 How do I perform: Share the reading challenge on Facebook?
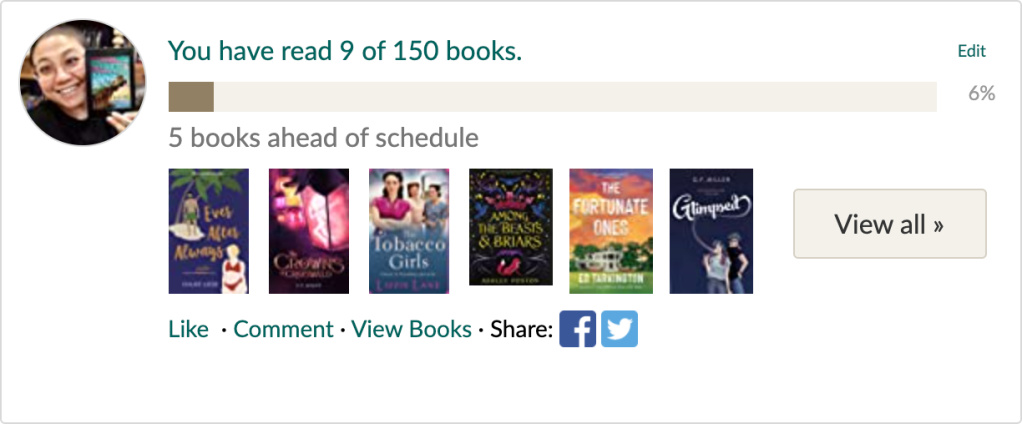577,329
